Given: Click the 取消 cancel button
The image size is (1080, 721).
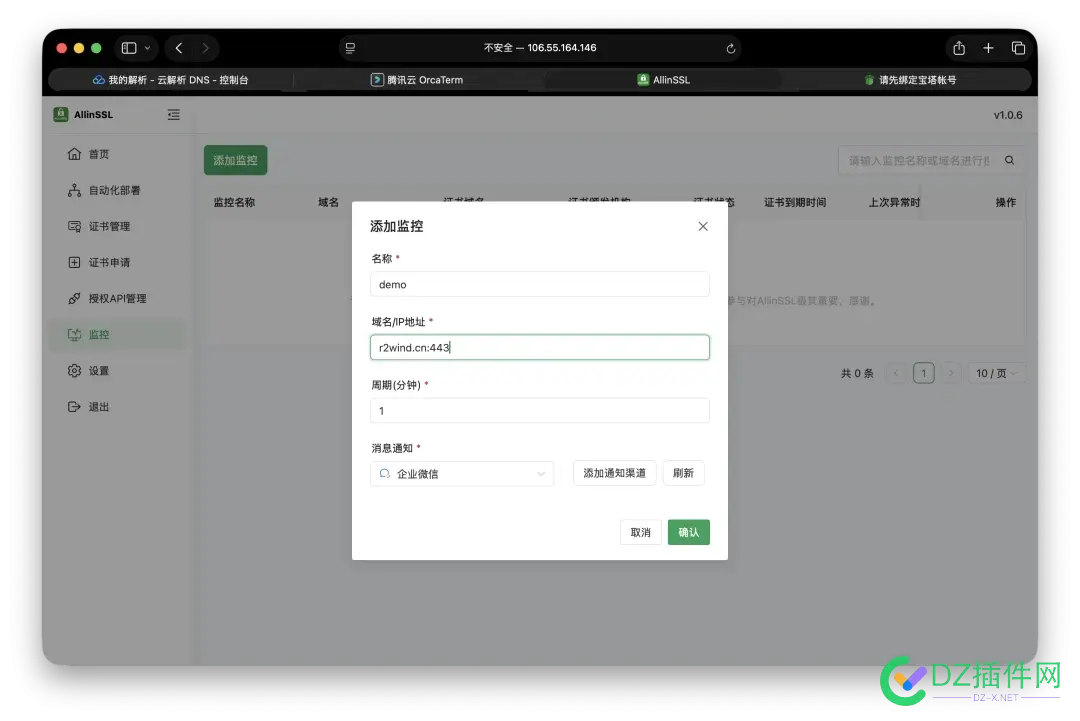Looking at the screenshot, I should [x=641, y=532].
